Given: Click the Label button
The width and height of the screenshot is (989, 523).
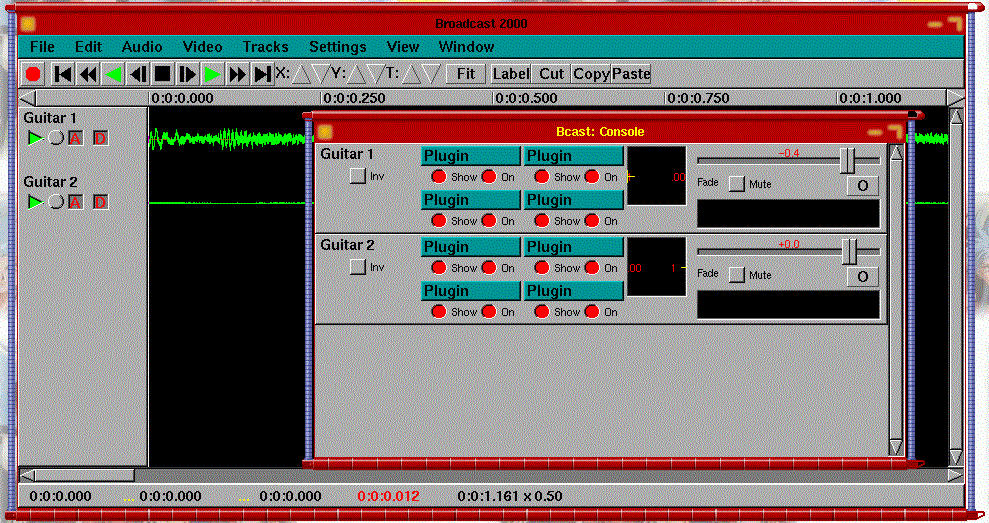Looking at the screenshot, I should pos(510,73).
